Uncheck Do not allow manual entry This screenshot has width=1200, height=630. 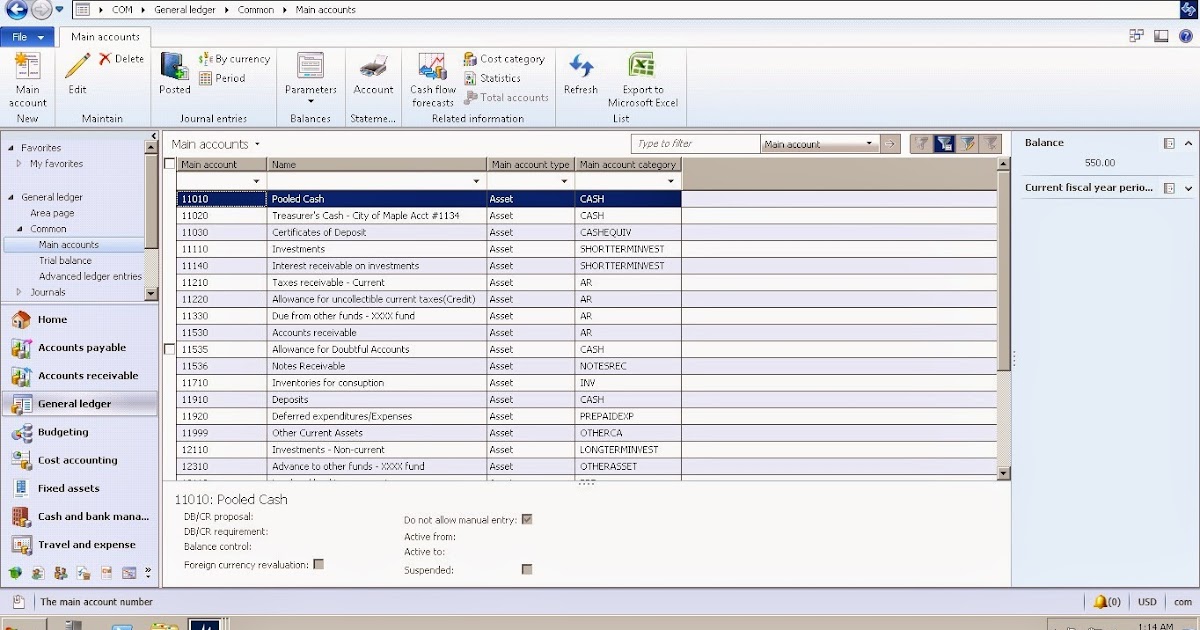click(x=527, y=519)
